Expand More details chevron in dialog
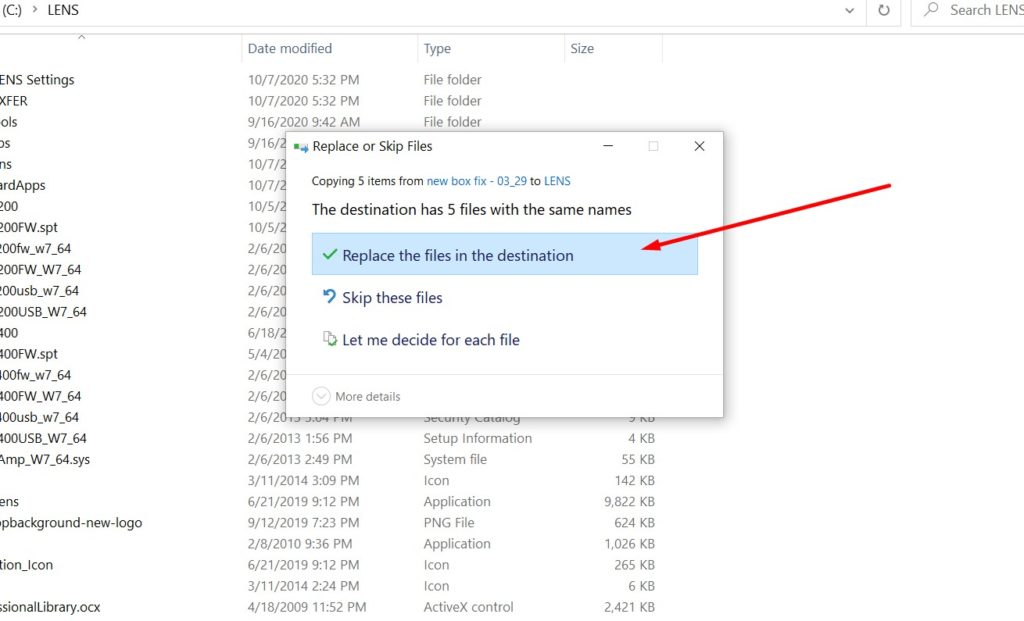Viewport: 1024px width, 621px height. pos(320,396)
